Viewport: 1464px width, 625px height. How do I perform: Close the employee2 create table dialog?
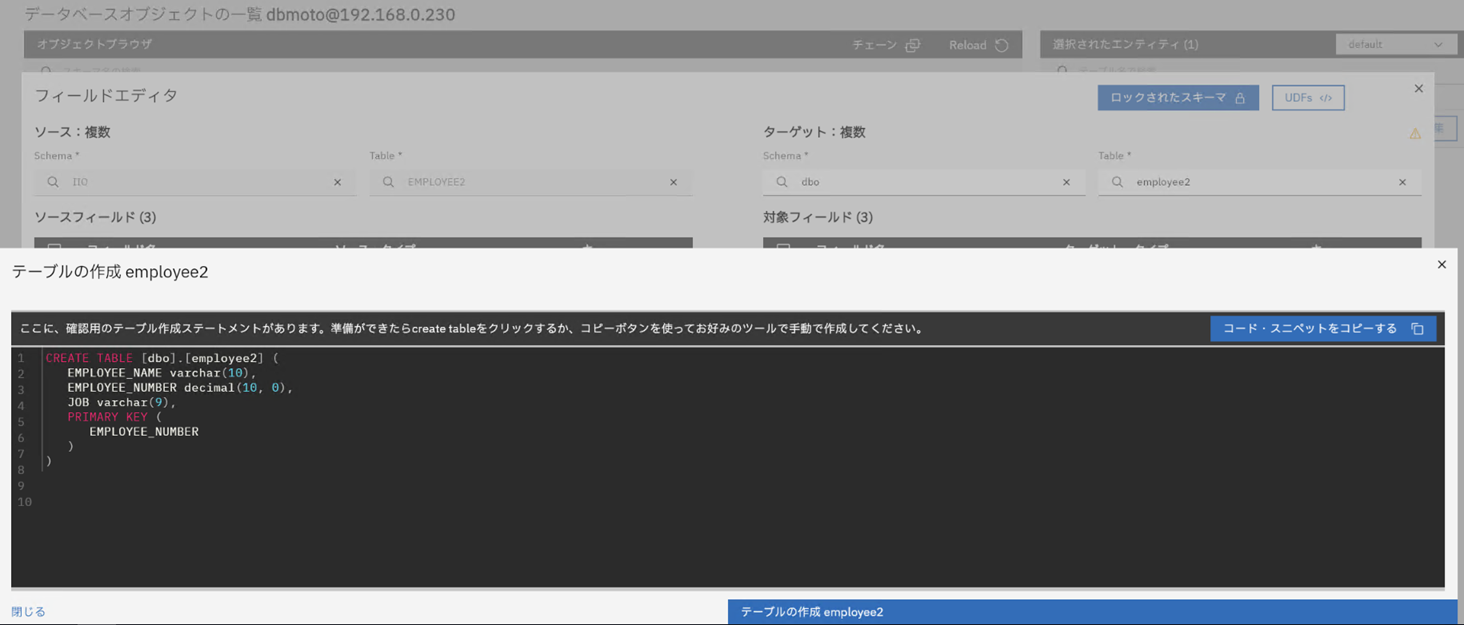[x=1441, y=265]
